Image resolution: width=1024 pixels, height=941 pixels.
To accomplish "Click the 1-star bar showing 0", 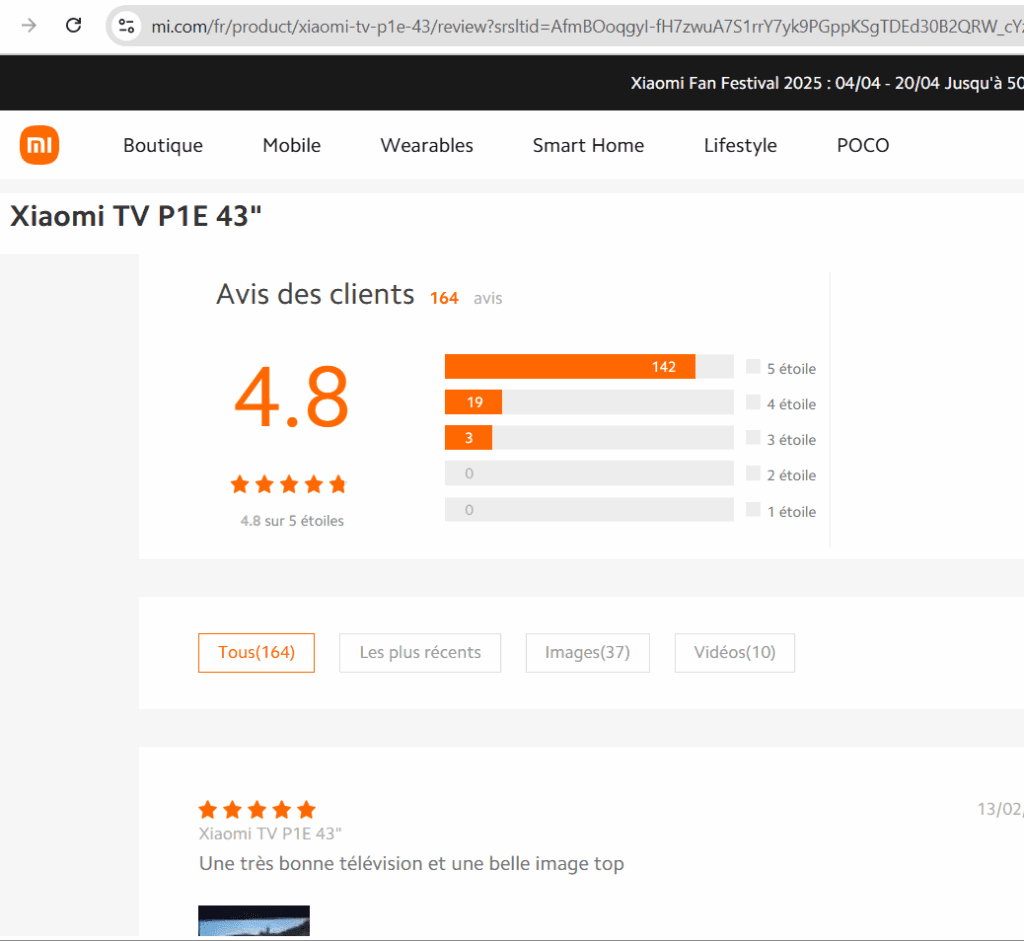I will (589, 509).
